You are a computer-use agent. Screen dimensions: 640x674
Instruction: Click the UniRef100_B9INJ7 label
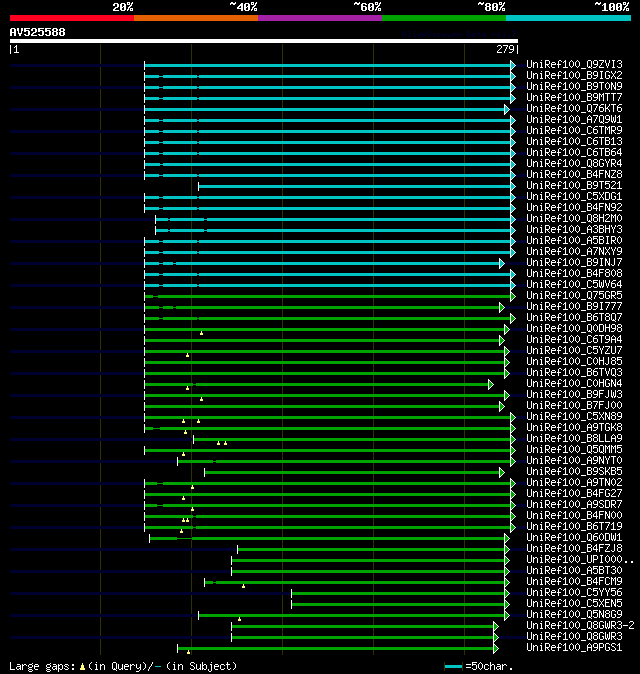pos(574,263)
